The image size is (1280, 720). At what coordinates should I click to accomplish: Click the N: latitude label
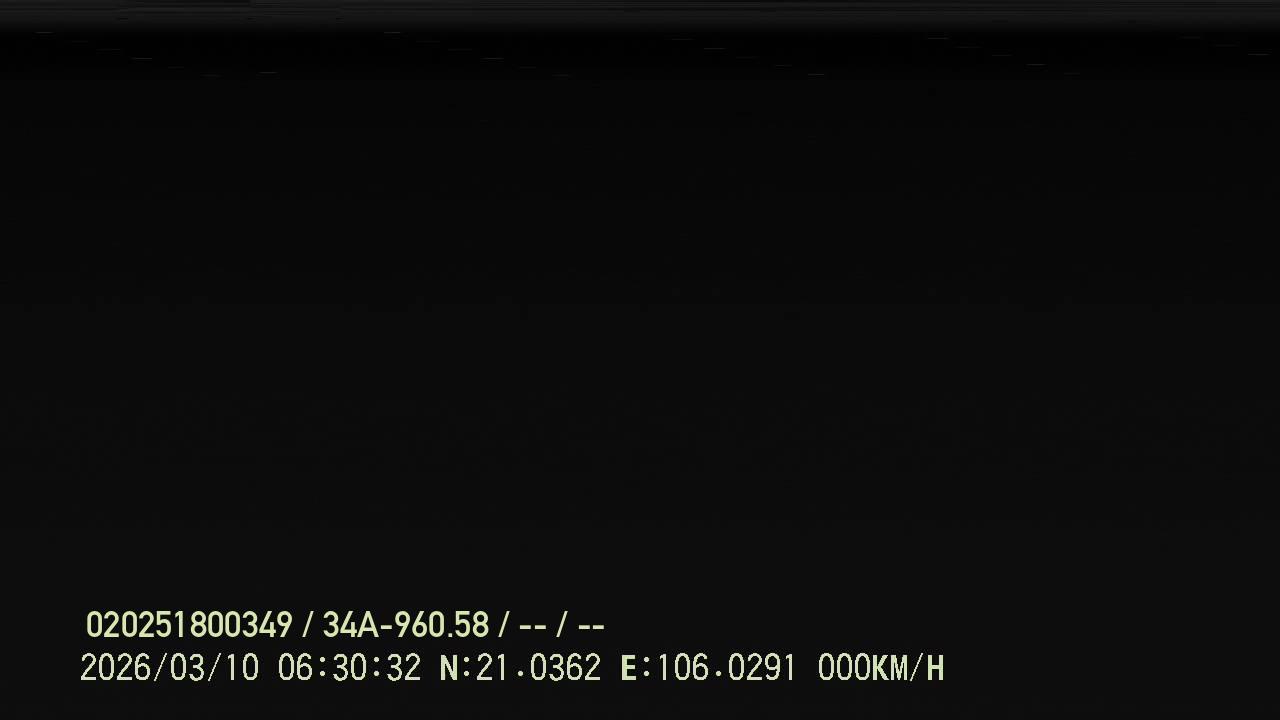[455, 668]
